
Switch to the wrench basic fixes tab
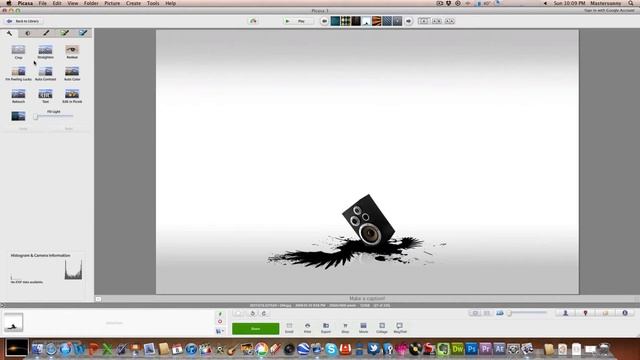pyautogui.click(x=9, y=33)
